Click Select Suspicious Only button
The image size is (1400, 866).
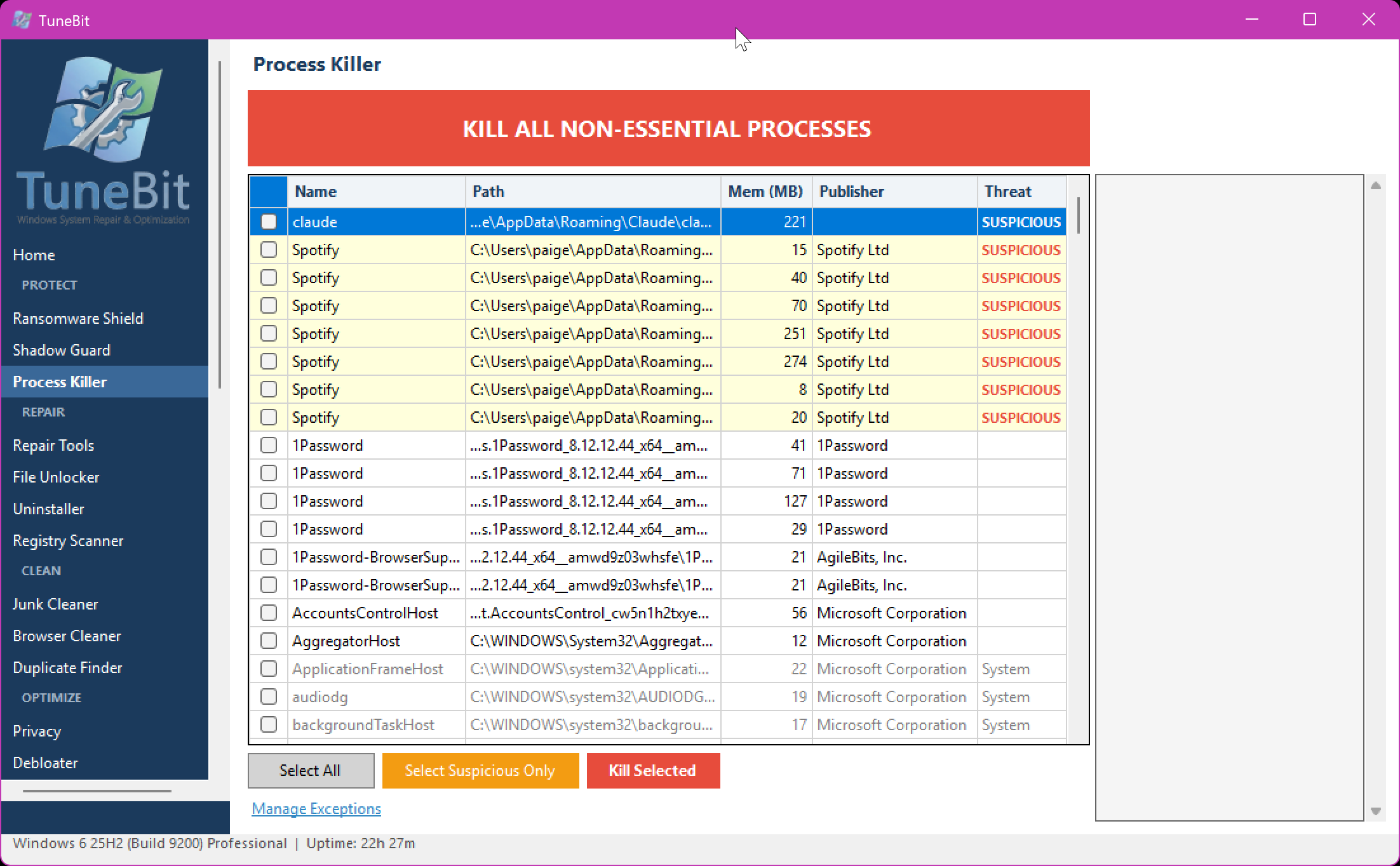coord(480,770)
